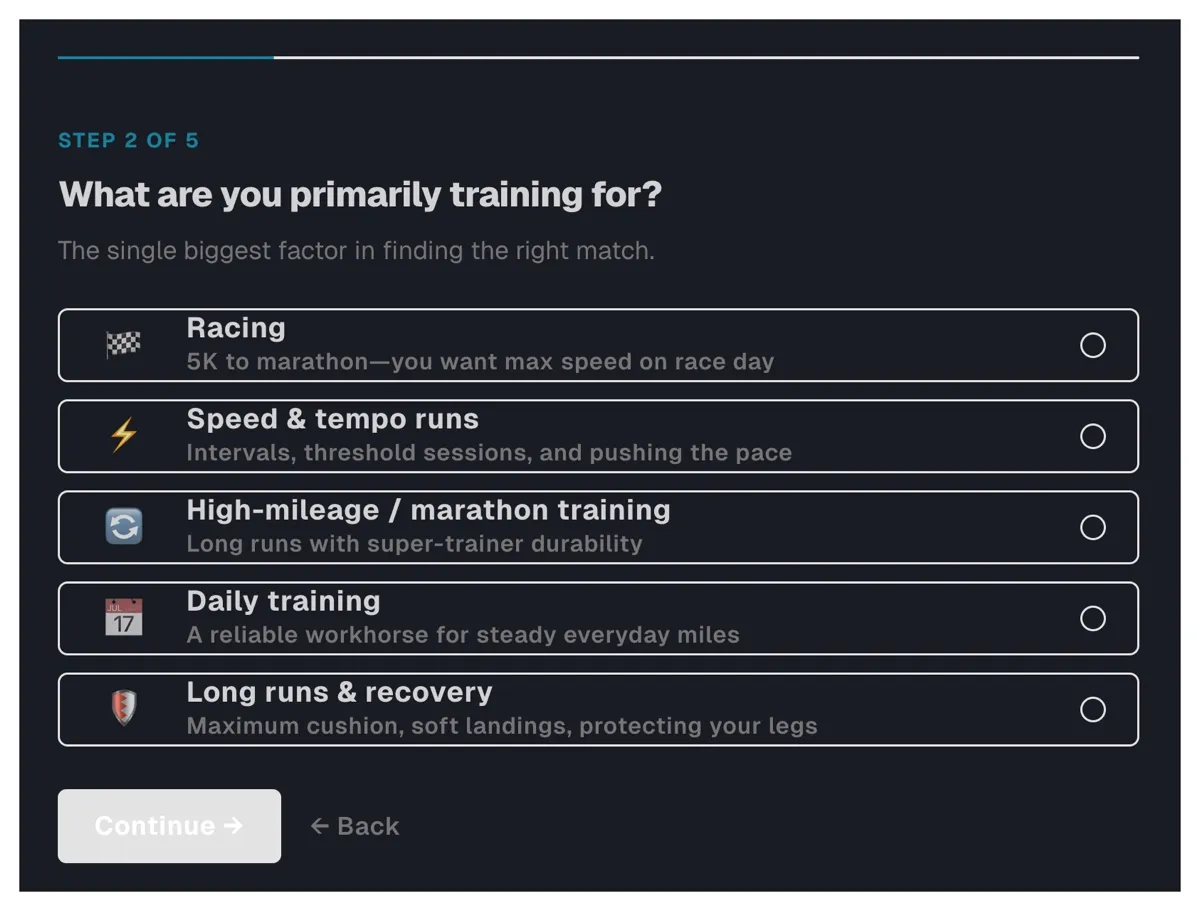Click the step progress bar at top
The image size is (1200, 911).
click(598, 58)
